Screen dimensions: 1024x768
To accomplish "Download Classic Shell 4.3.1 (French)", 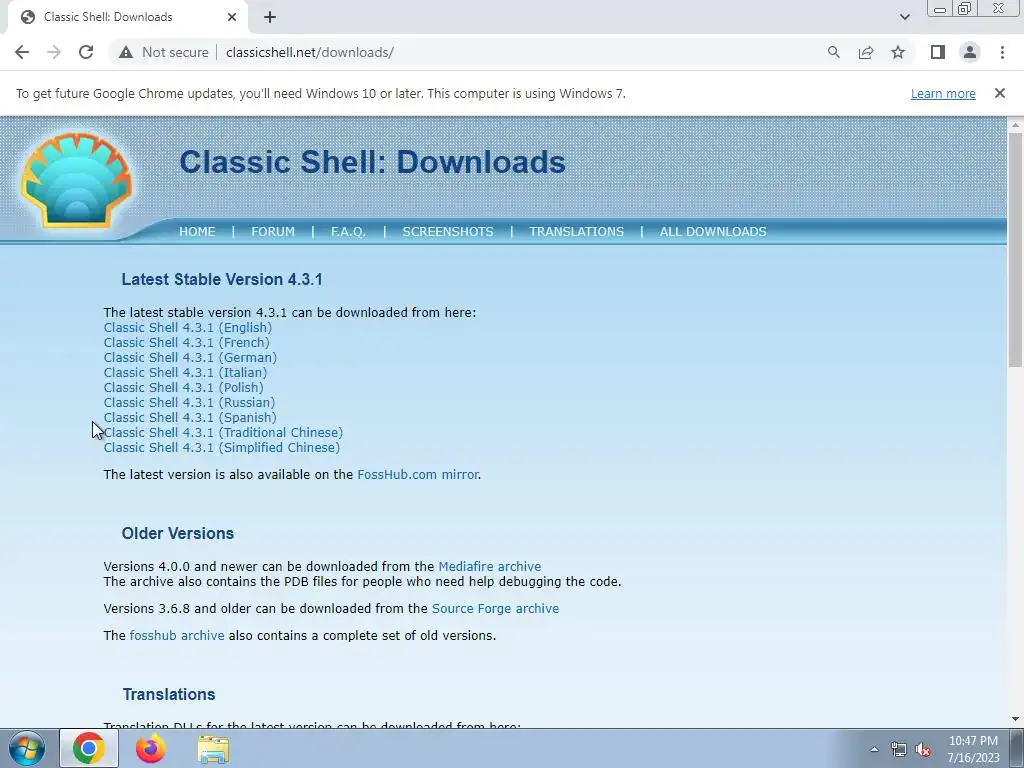I will tap(186, 343).
